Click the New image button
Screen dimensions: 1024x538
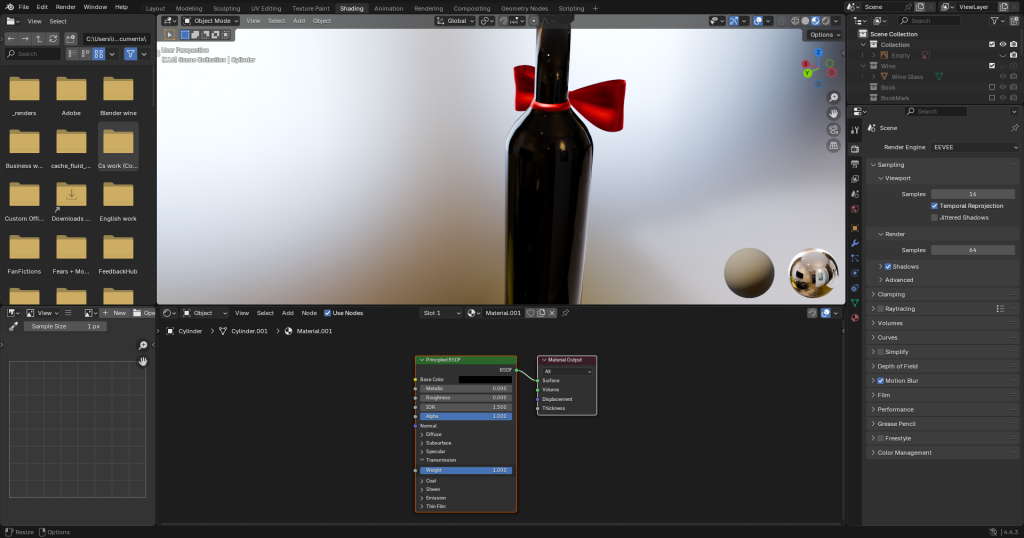pos(115,313)
